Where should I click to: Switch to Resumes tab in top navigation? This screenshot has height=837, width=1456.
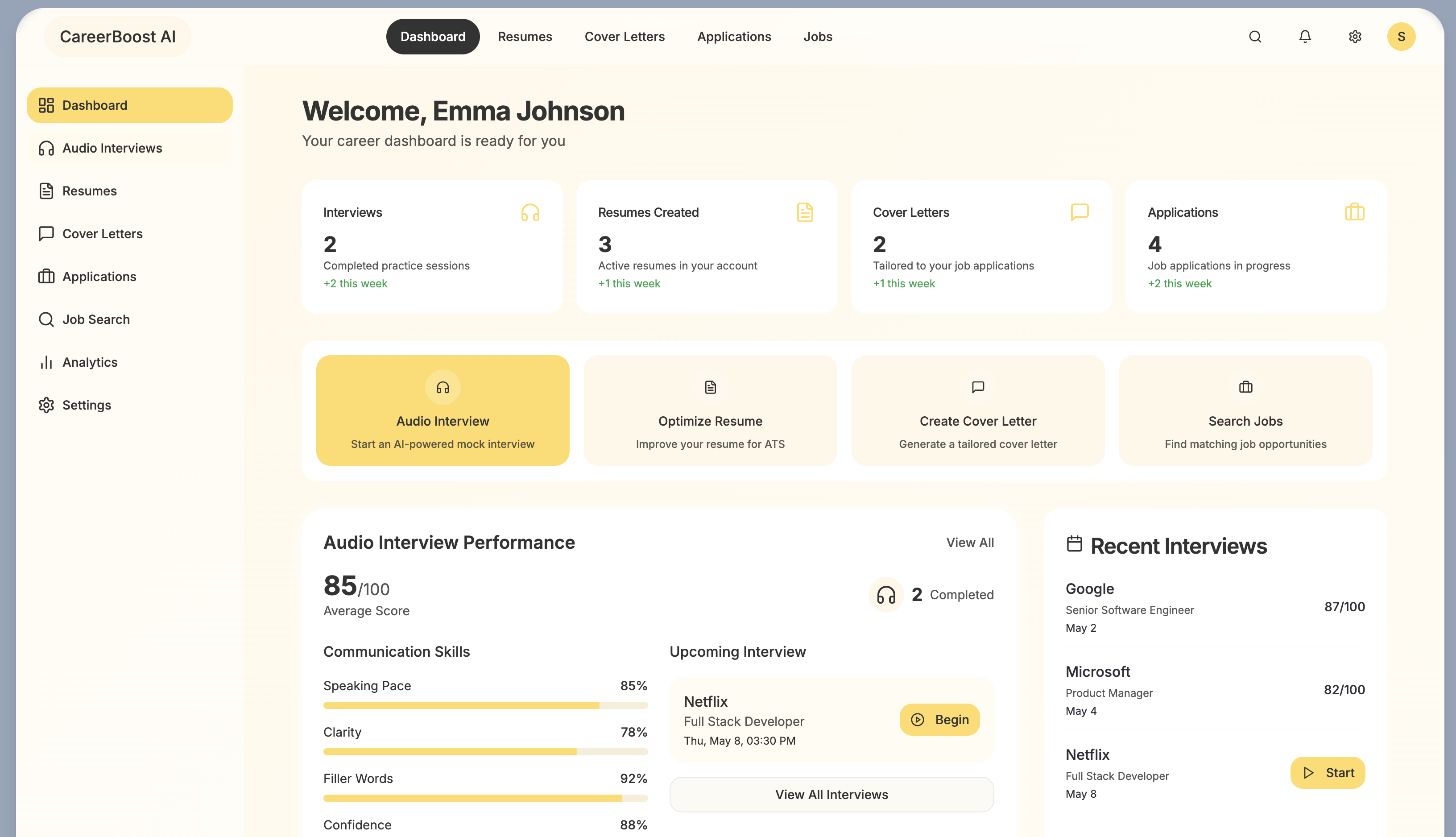(525, 37)
